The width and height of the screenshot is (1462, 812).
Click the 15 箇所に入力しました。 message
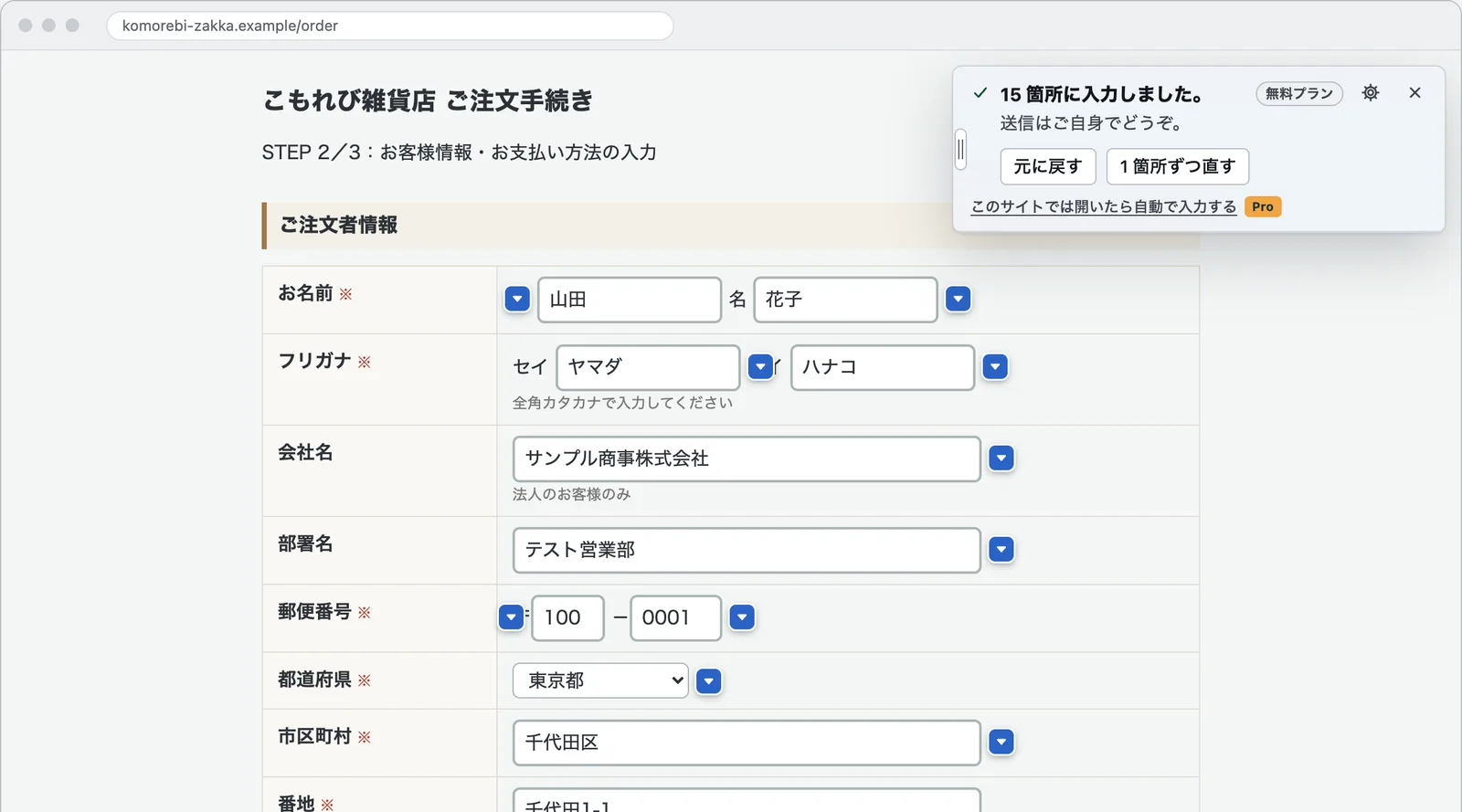pos(1101,94)
